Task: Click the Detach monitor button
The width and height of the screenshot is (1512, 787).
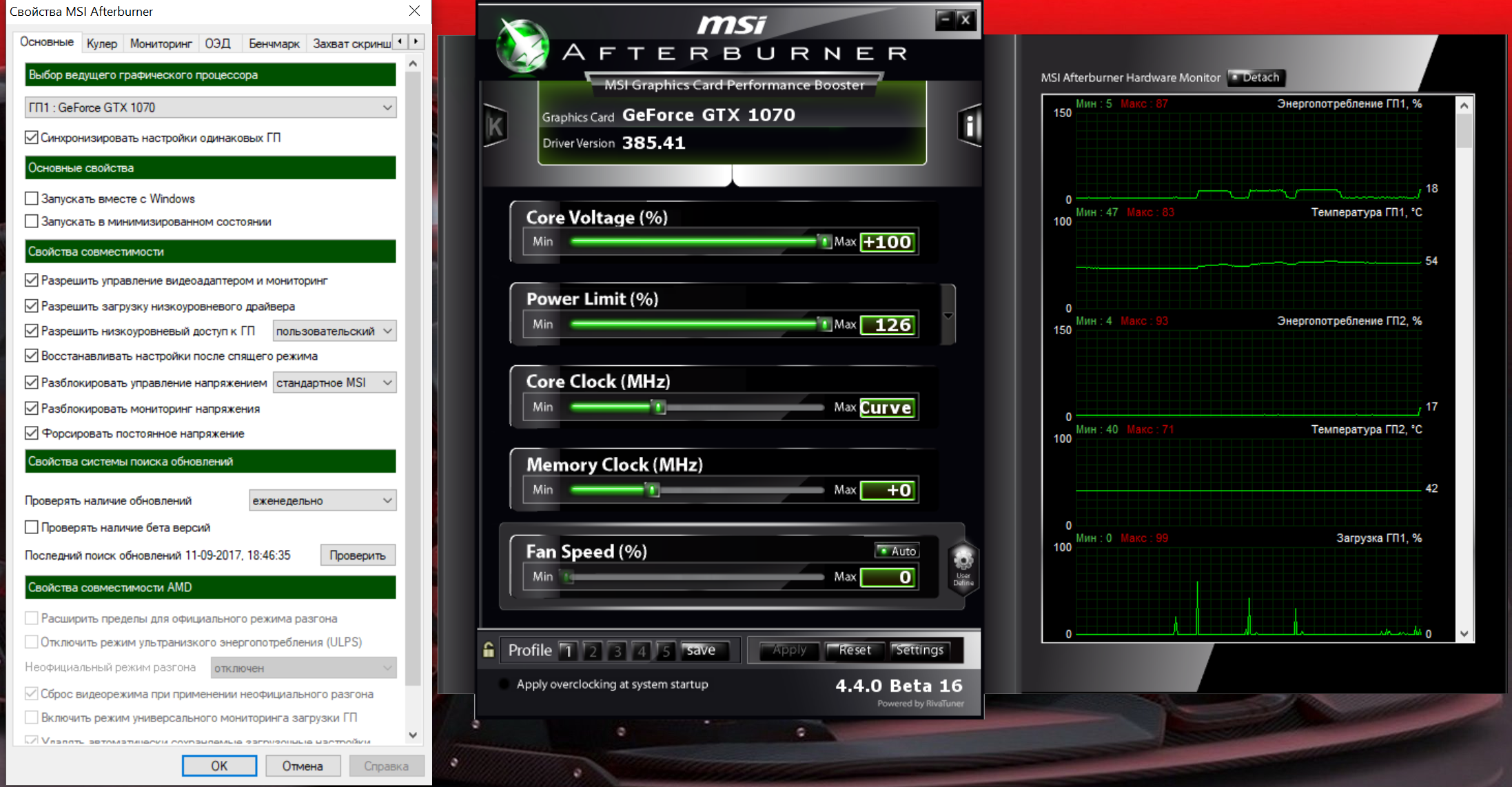Action: click(x=1257, y=77)
